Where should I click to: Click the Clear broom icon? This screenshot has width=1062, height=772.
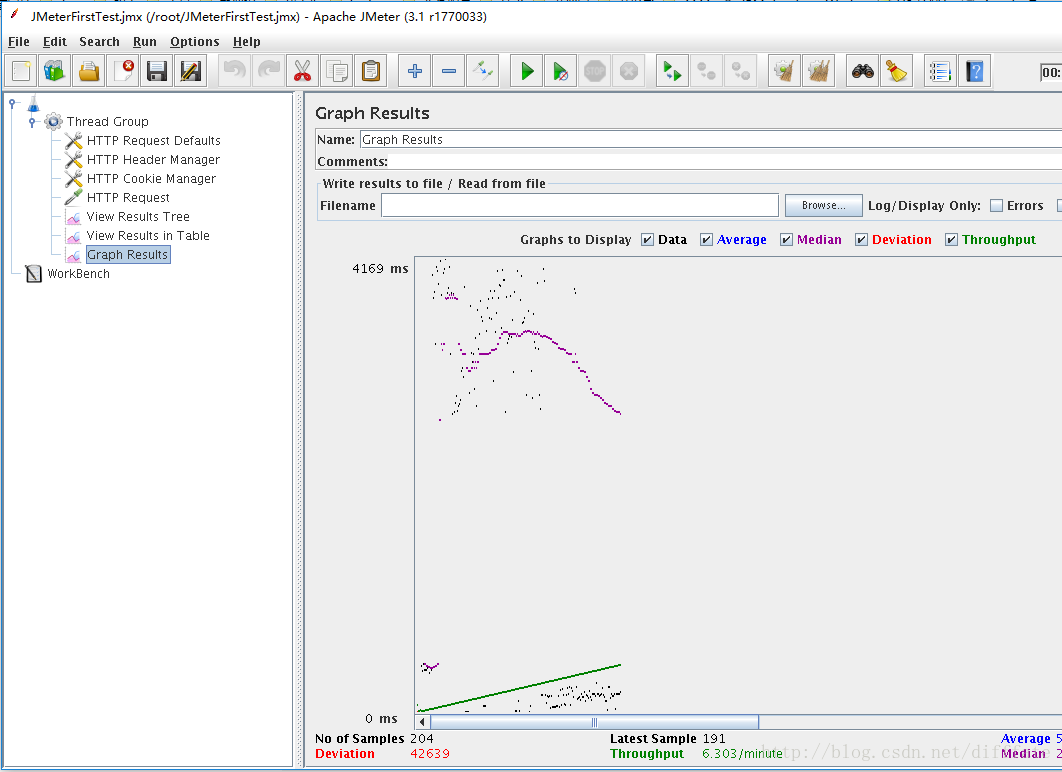784,71
